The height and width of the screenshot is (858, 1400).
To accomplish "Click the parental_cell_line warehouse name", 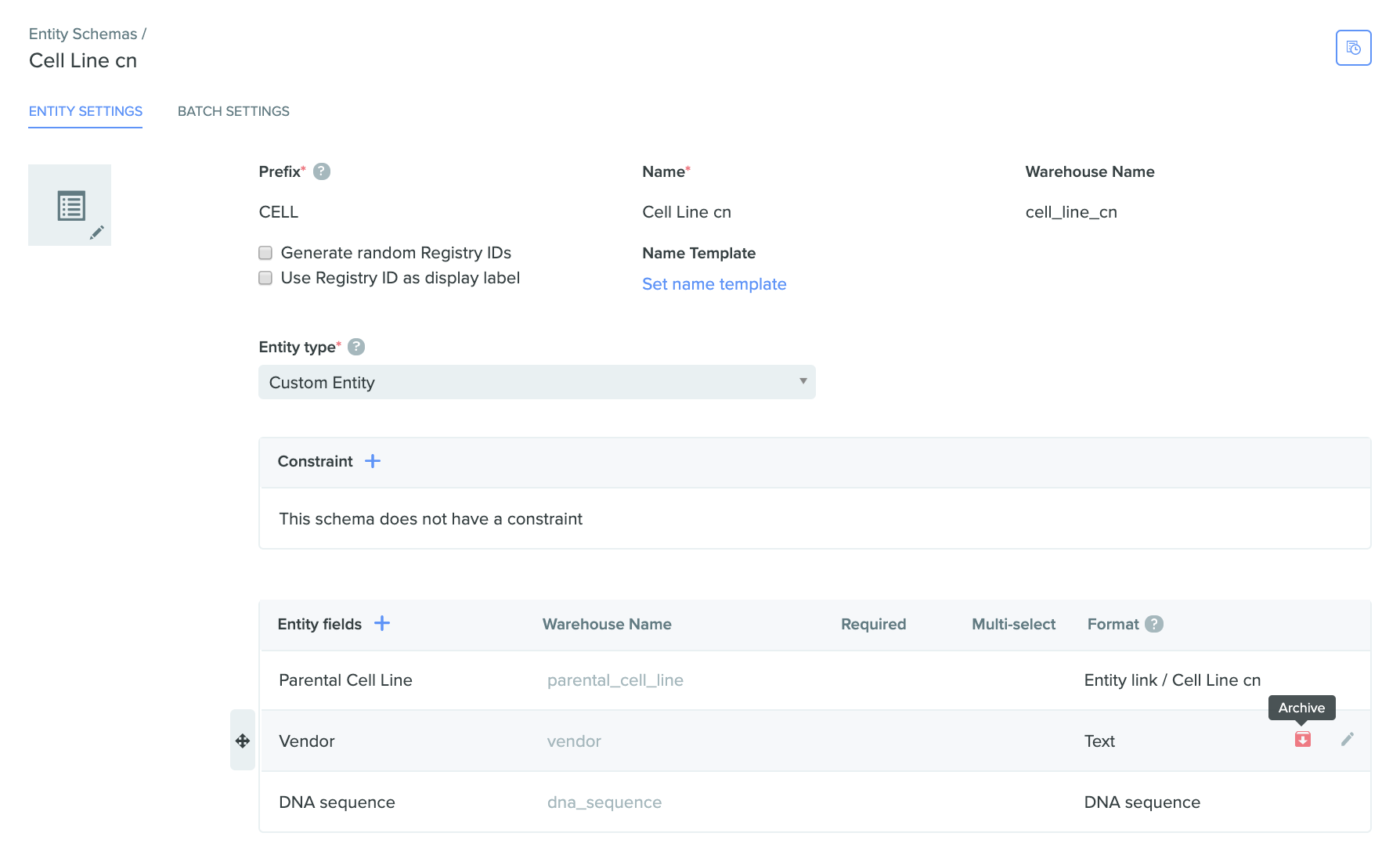I will click(x=615, y=680).
